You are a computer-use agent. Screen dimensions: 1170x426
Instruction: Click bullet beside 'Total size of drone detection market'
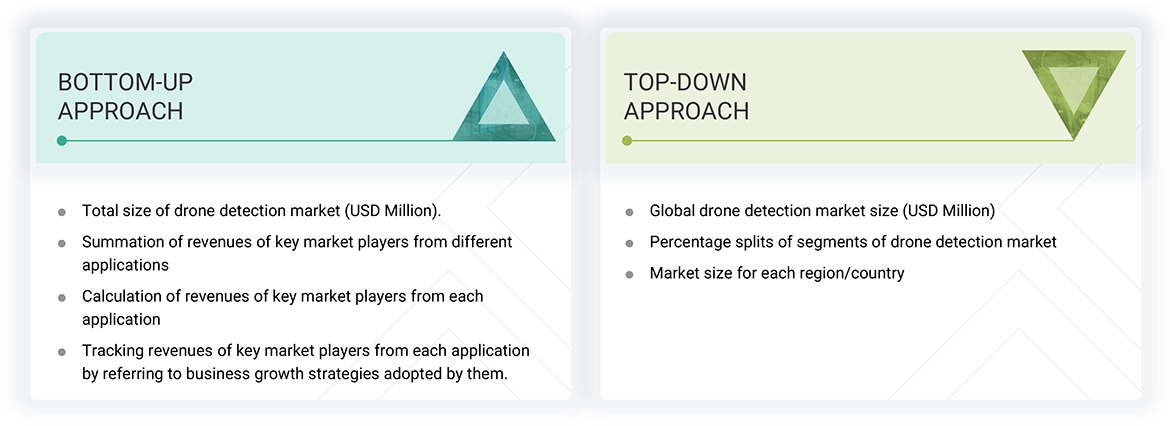[62, 212]
